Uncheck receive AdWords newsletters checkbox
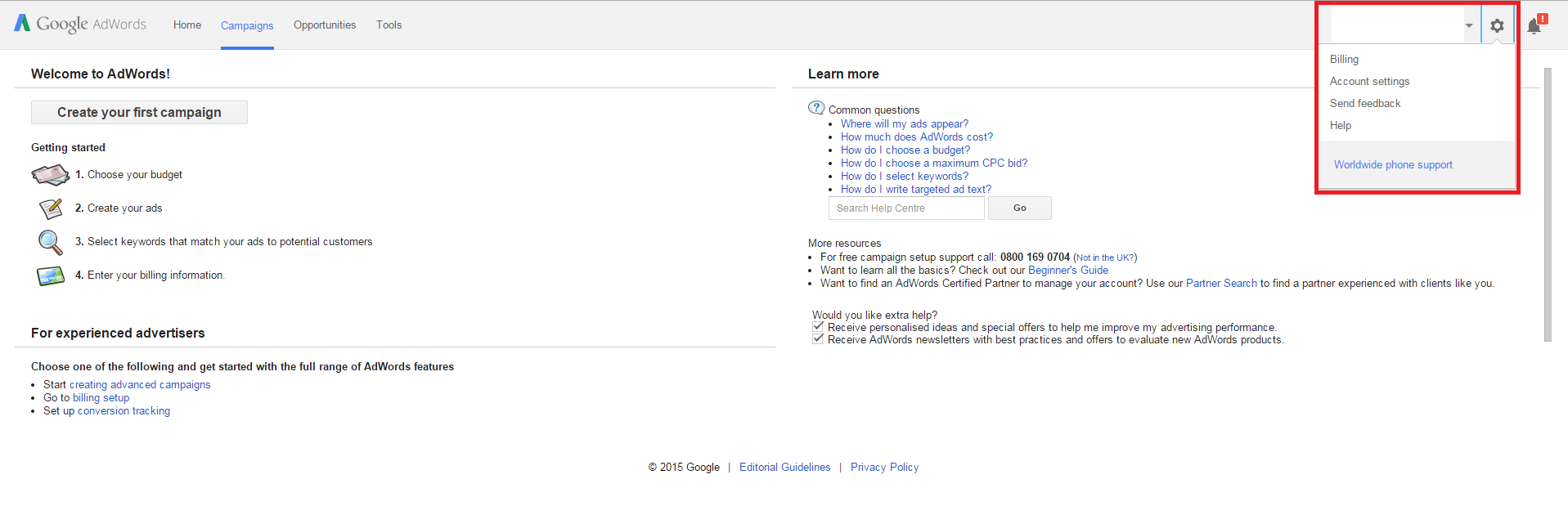1568x524 pixels. click(818, 338)
